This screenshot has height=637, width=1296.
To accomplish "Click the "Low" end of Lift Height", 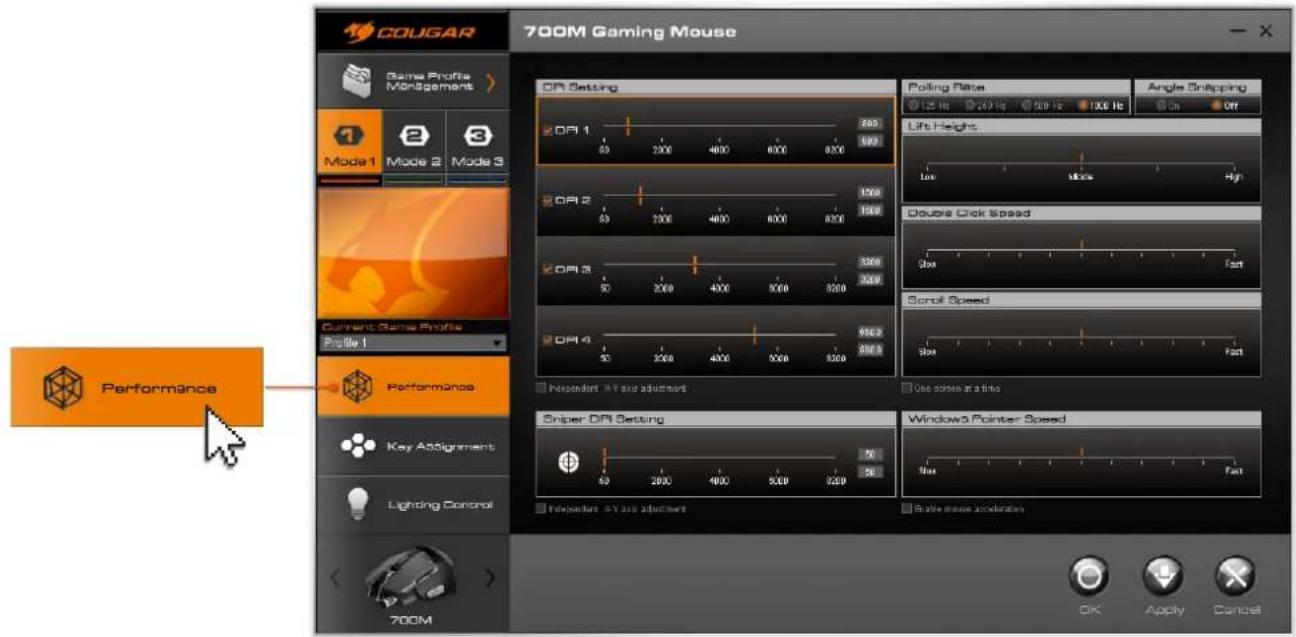I will (x=927, y=176).
